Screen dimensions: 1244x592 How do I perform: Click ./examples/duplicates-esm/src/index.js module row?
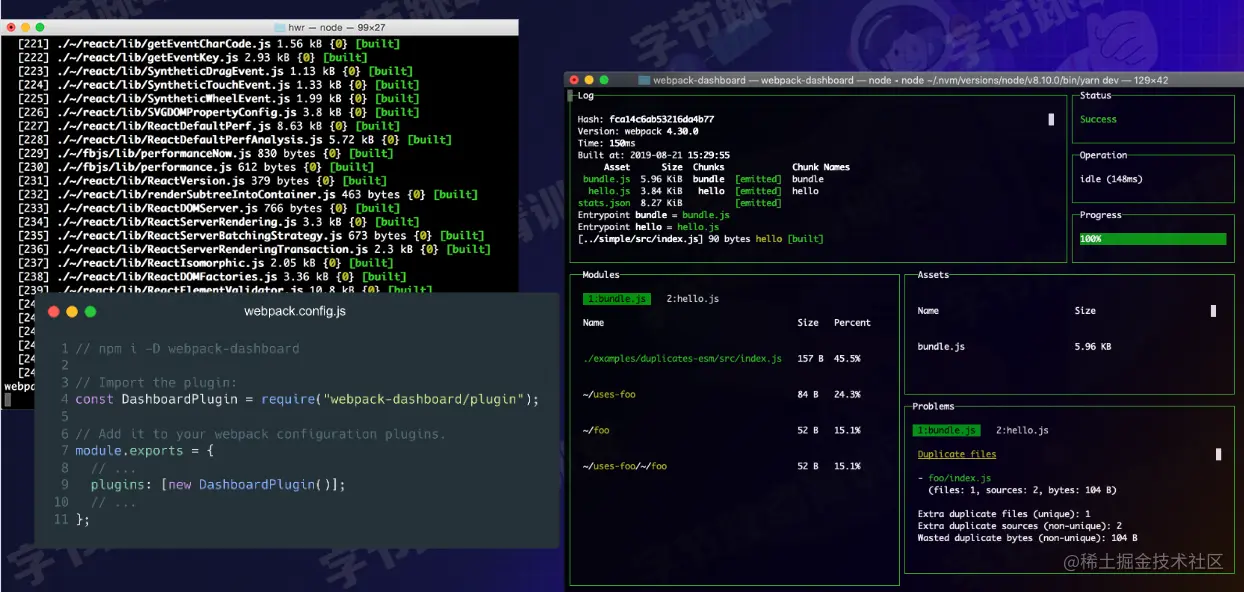tap(722, 358)
